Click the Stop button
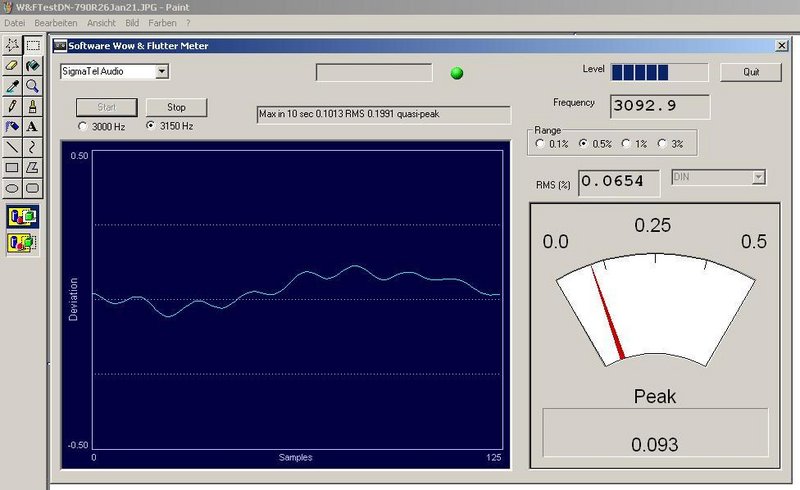Image resolution: width=800 pixels, height=490 pixels. point(177,107)
